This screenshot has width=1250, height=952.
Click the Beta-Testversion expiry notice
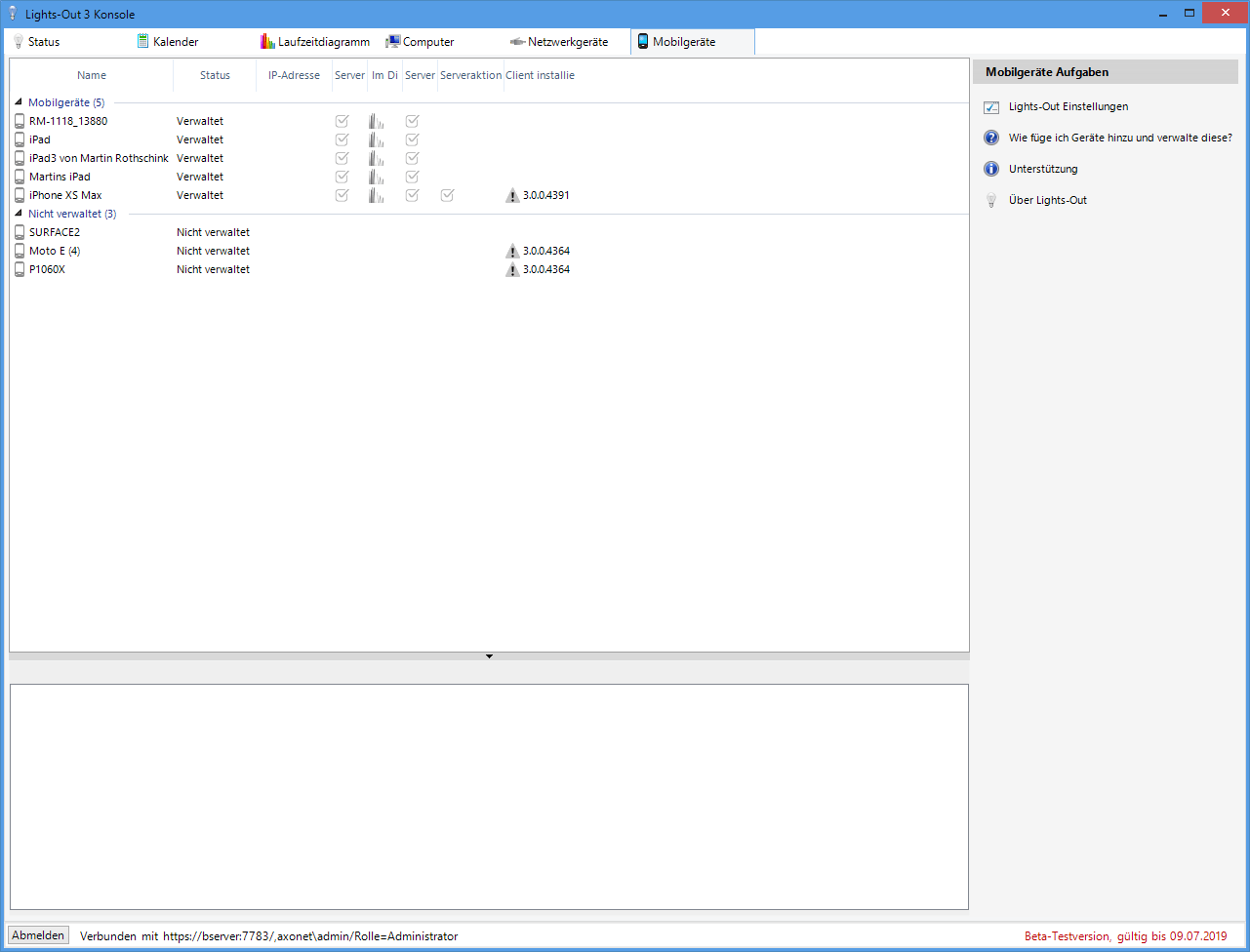pyautogui.click(x=1126, y=936)
